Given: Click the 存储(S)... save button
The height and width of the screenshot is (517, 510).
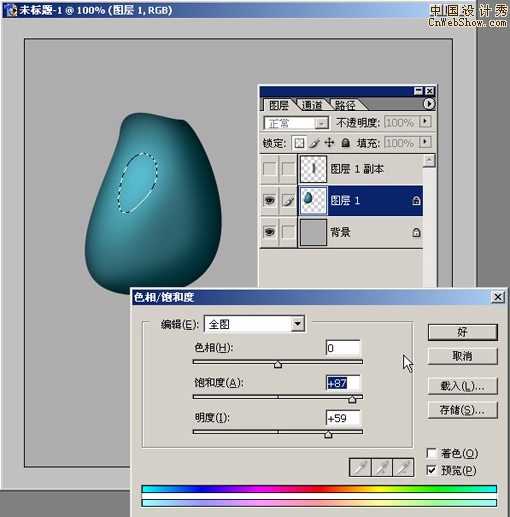Looking at the screenshot, I should [463, 410].
